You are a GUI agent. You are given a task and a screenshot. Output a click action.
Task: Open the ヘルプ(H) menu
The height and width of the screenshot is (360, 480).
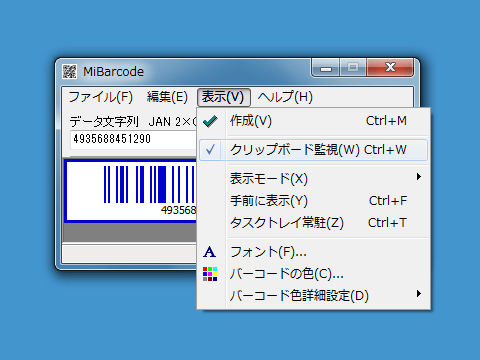click(x=285, y=97)
